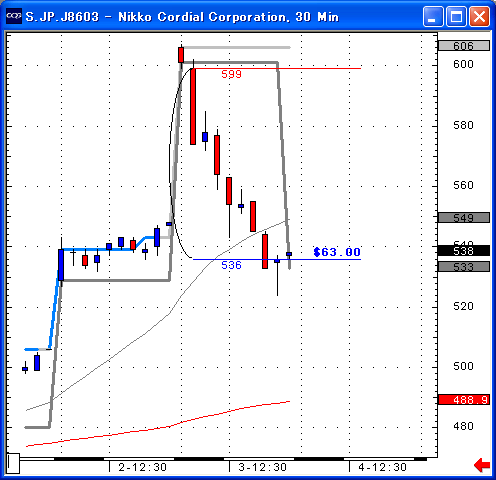
Task: Close the Nikko Cordial chart window
Action: coord(479,16)
